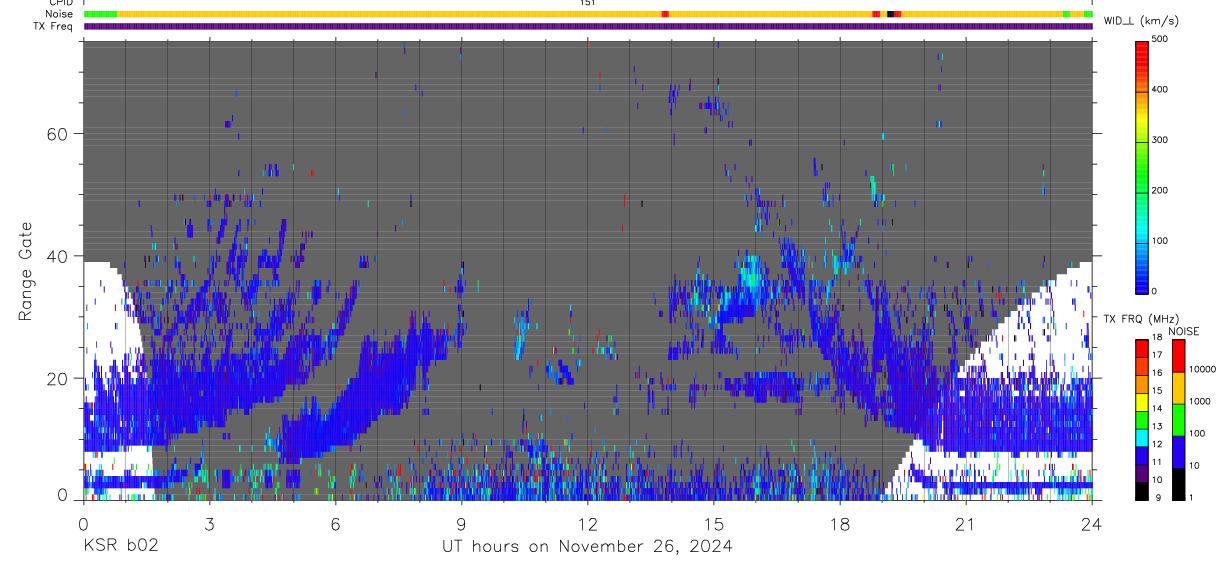Click the 3 hour tick on the UT axis
Viewport: 1228px width, 567px height.
click(209, 524)
